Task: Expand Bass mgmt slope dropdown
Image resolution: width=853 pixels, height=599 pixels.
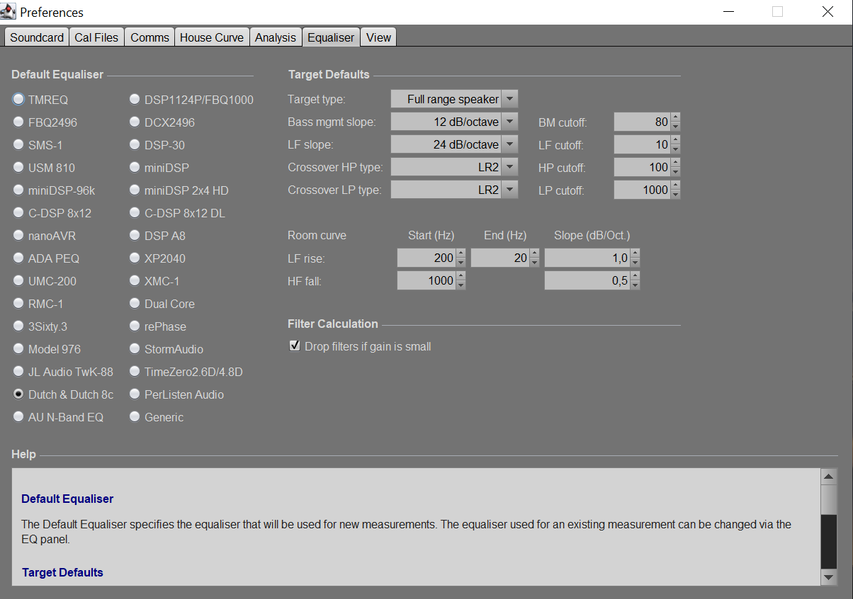Action: click(x=454, y=122)
